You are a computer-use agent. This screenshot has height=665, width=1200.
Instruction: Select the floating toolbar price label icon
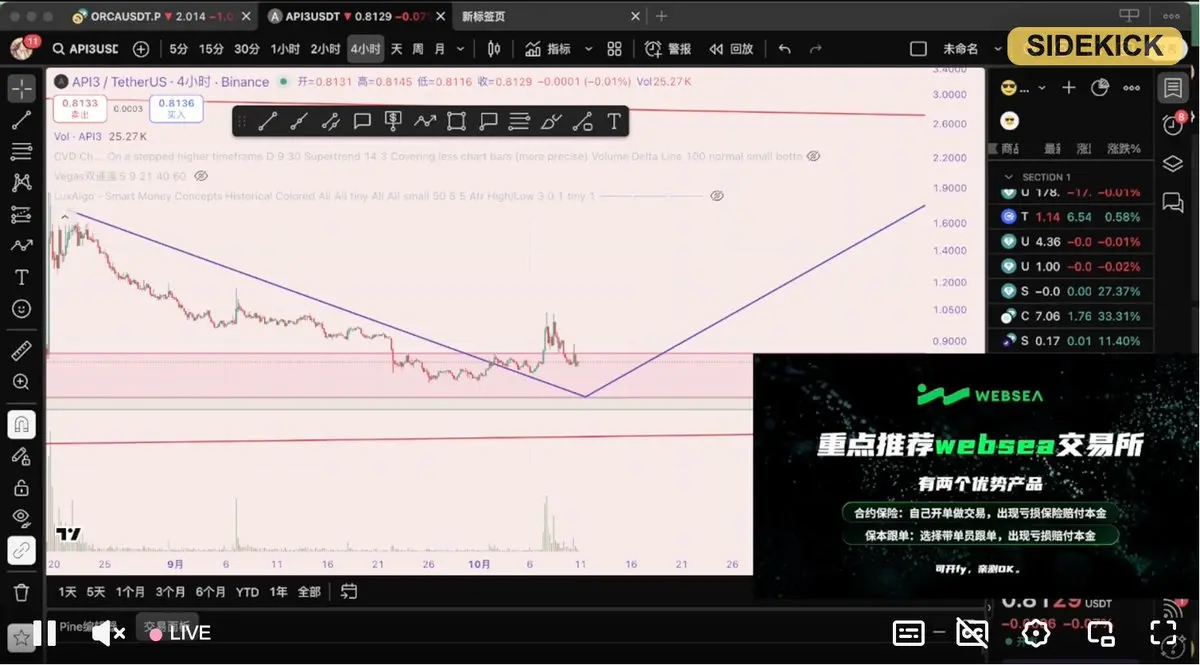click(394, 122)
